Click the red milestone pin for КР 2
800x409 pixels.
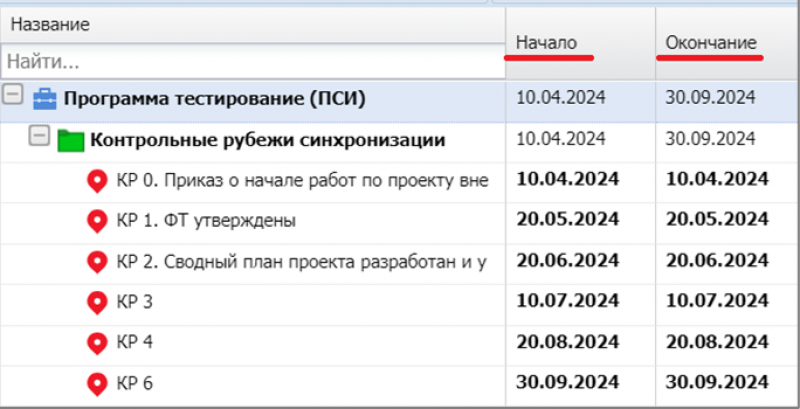coord(97,262)
